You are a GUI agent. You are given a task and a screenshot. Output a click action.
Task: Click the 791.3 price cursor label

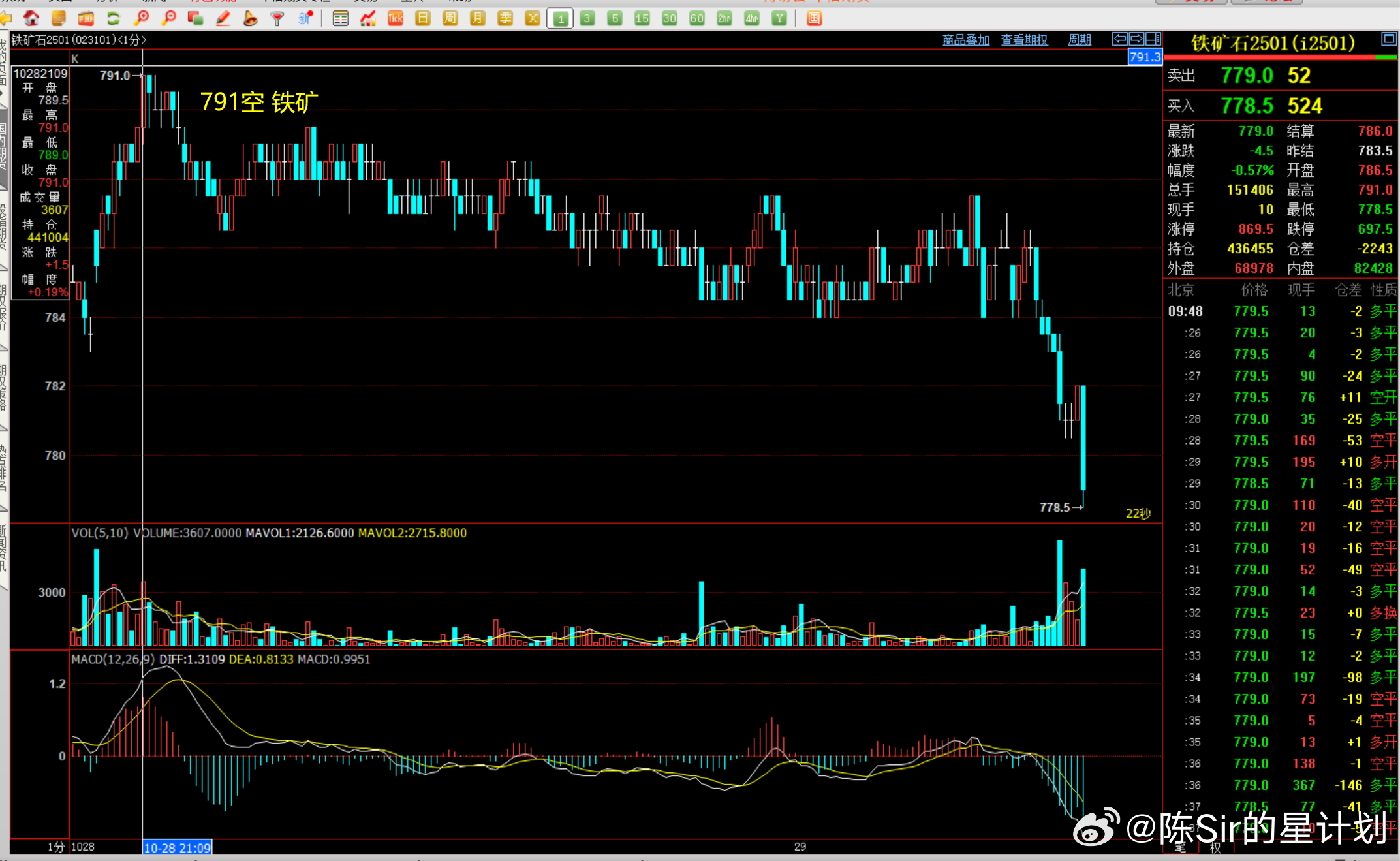(x=1145, y=57)
